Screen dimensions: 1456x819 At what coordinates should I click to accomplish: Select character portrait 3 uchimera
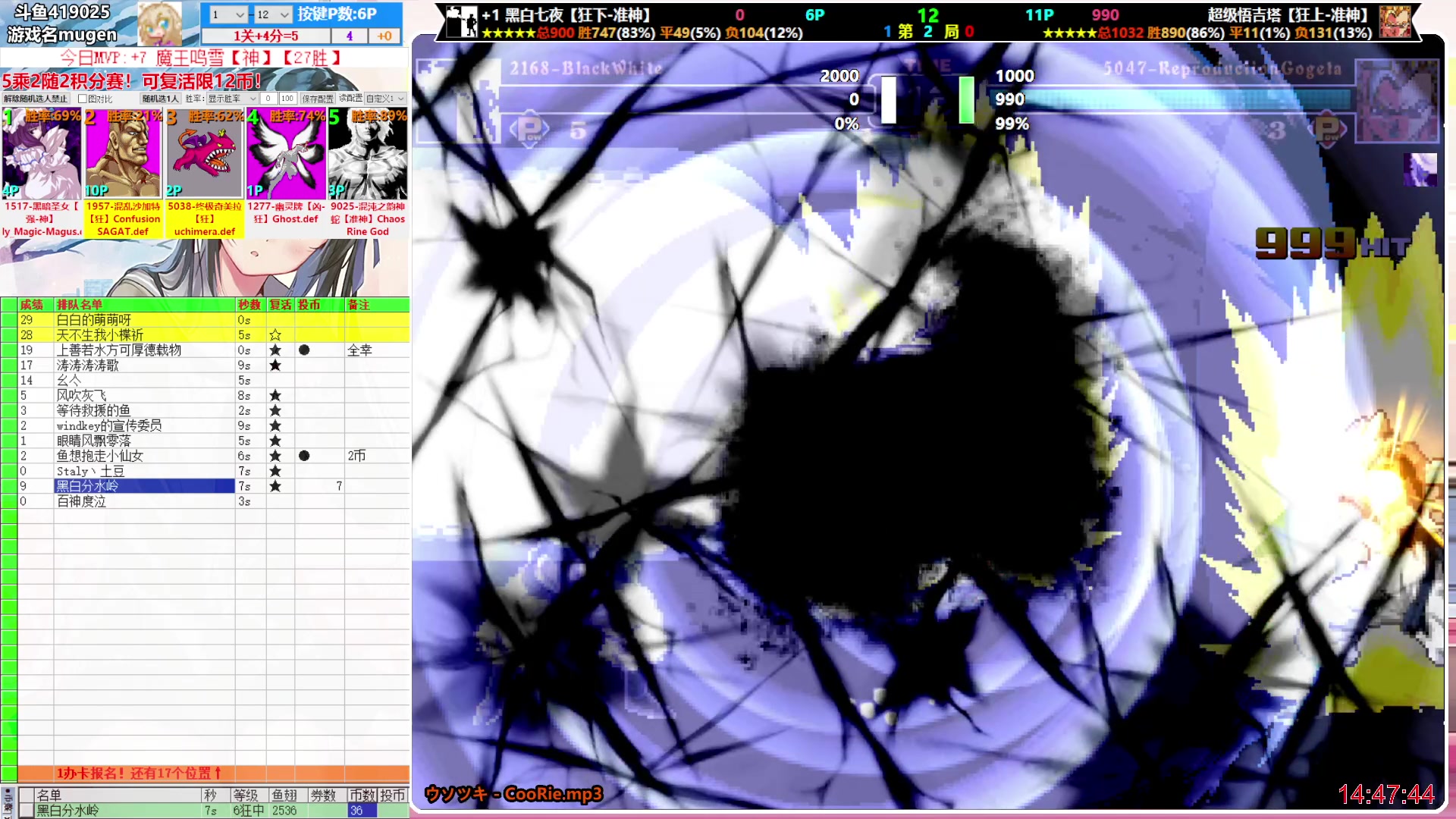point(204,154)
